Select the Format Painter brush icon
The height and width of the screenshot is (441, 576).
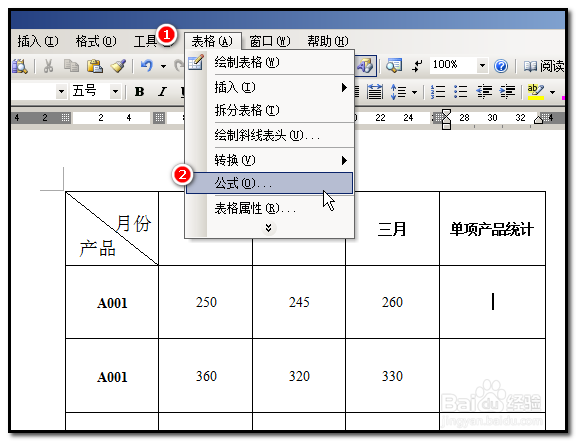118,66
